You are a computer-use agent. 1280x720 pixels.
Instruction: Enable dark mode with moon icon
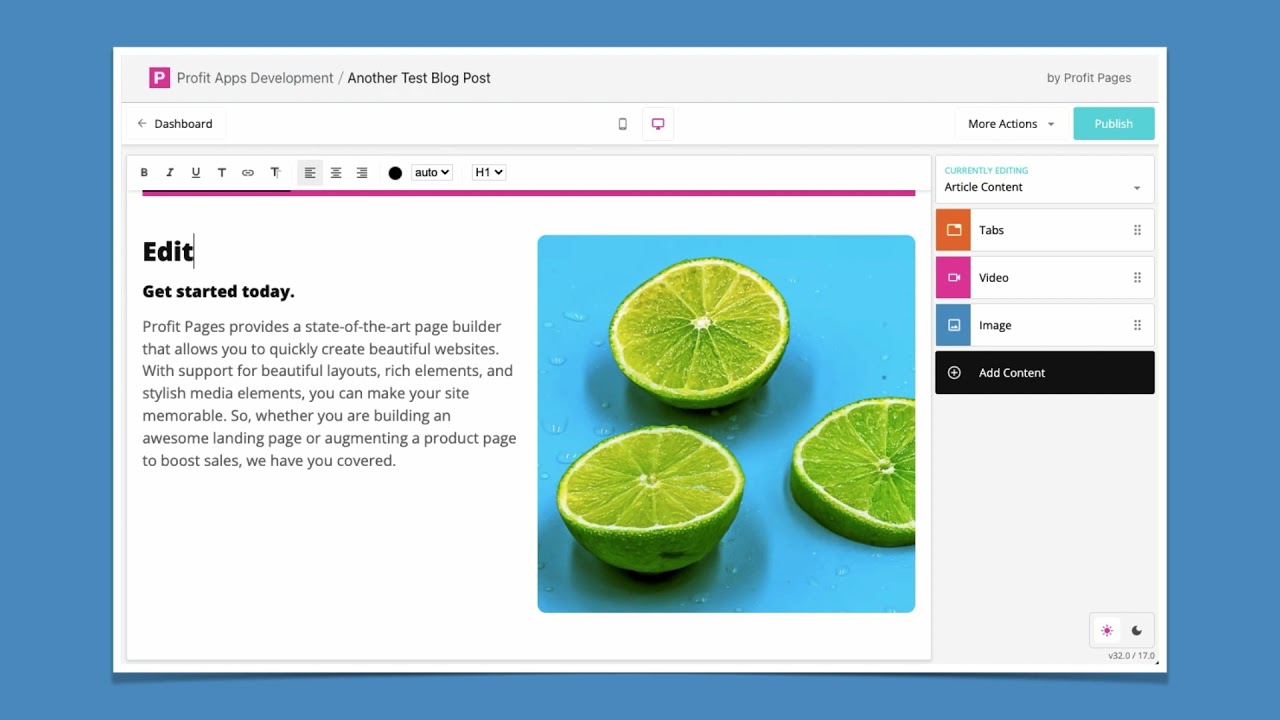coord(1137,631)
